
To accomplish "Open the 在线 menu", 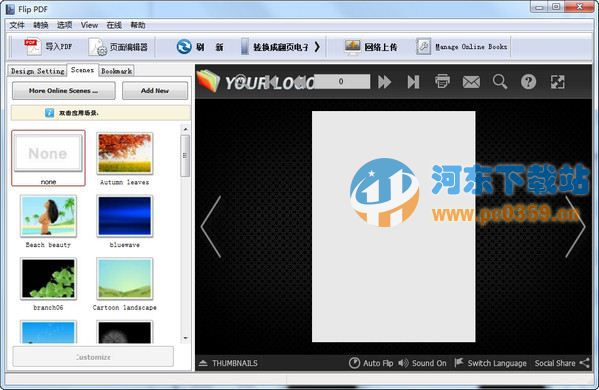I will point(114,25).
